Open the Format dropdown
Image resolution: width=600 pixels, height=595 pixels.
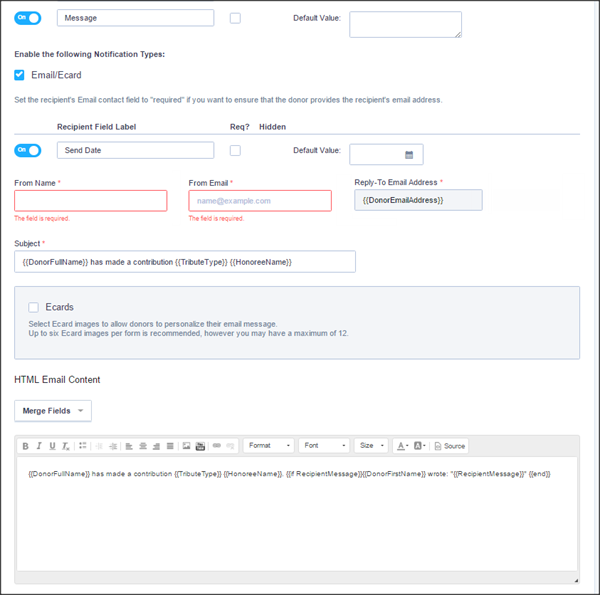[269, 445]
